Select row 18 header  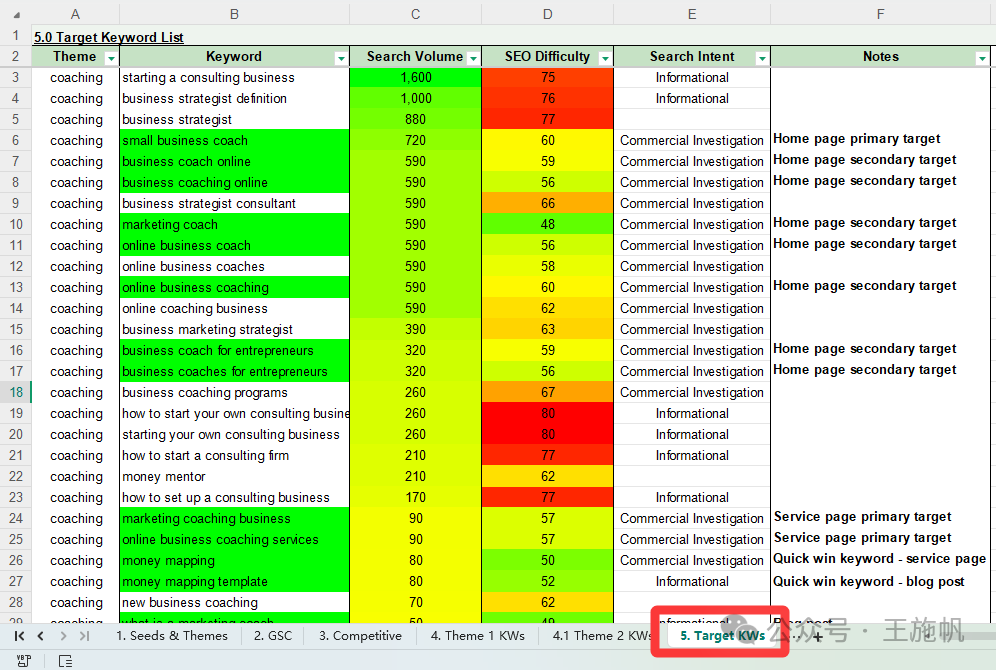click(16, 392)
